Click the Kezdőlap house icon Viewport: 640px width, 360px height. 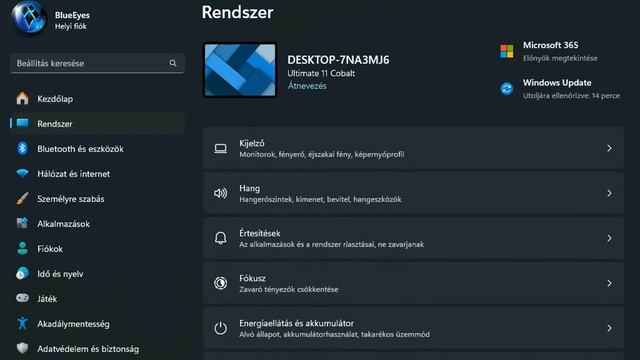point(22,98)
